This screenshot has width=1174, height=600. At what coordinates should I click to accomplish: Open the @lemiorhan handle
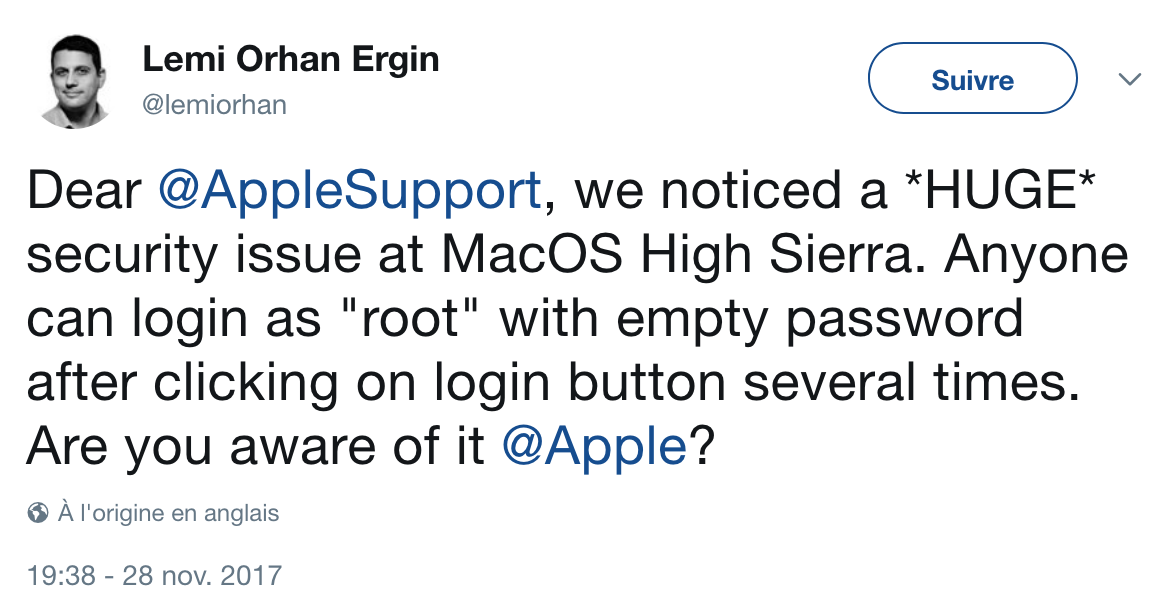(x=214, y=105)
